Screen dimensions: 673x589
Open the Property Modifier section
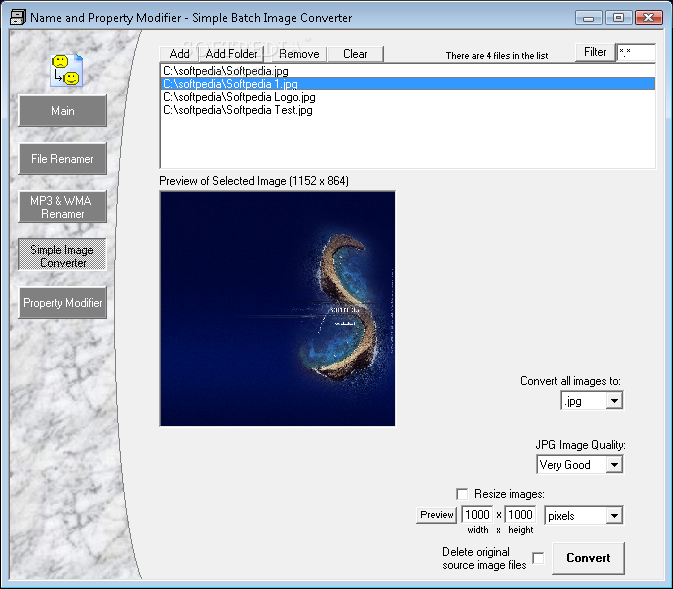pyautogui.click(x=63, y=303)
